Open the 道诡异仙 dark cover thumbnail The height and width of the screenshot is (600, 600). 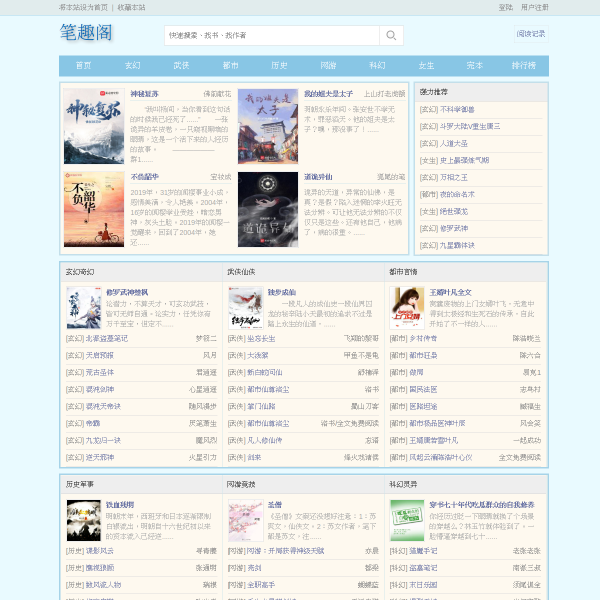click(268, 209)
